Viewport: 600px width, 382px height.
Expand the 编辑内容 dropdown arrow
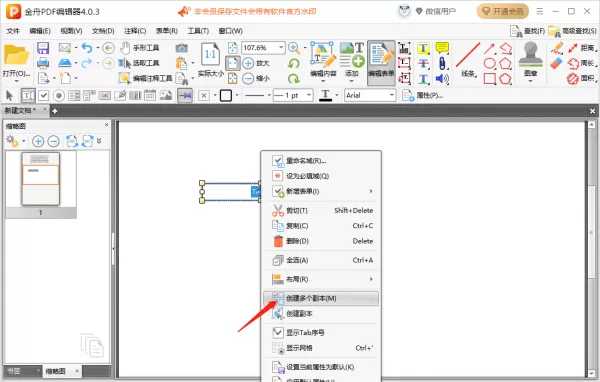click(323, 81)
